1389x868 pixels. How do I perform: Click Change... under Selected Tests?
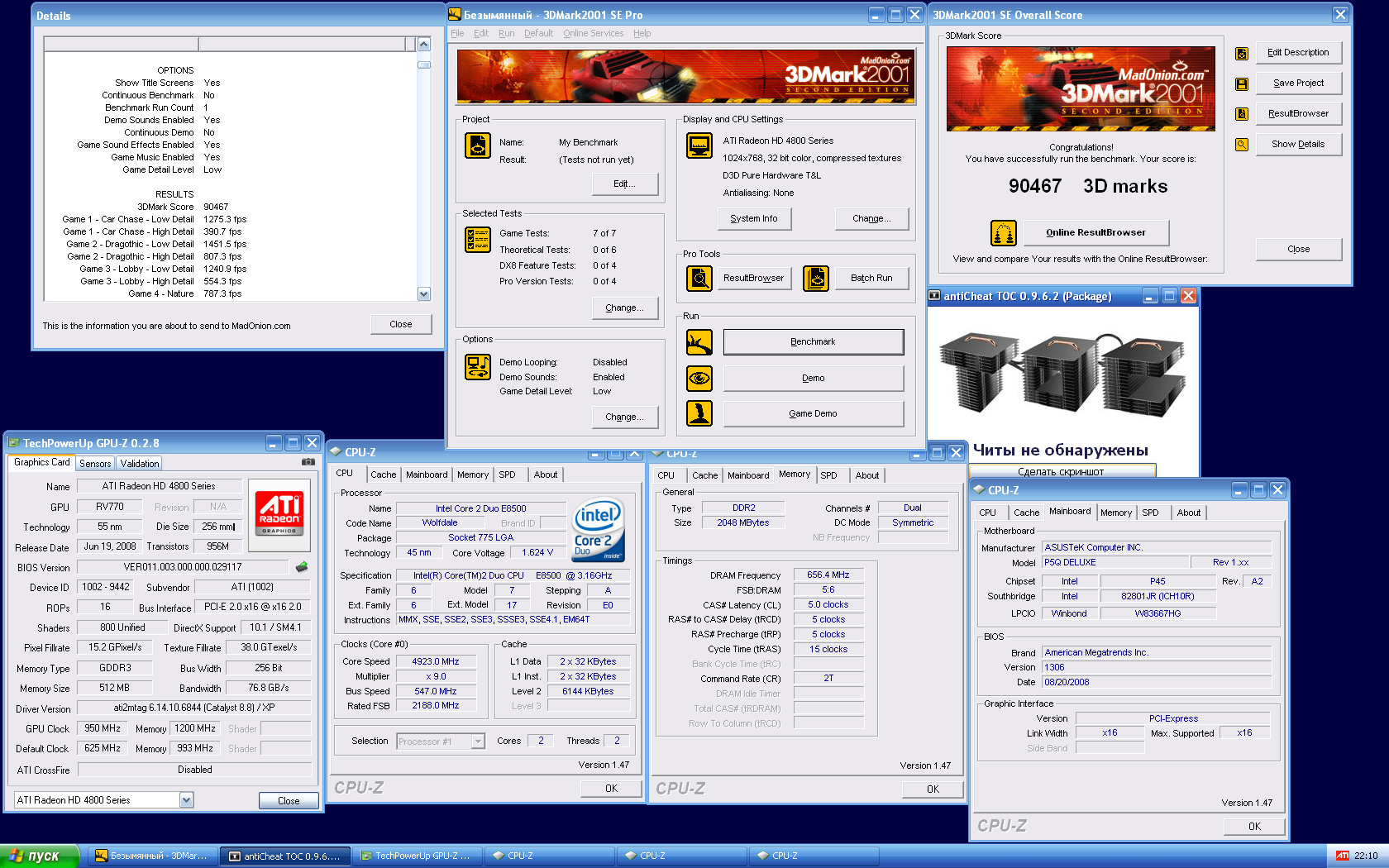(x=625, y=308)
